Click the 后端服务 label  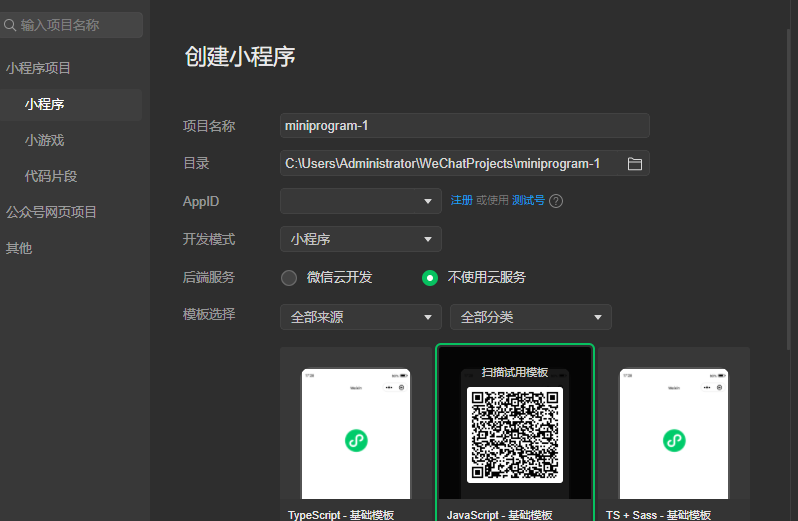(209, 277)
